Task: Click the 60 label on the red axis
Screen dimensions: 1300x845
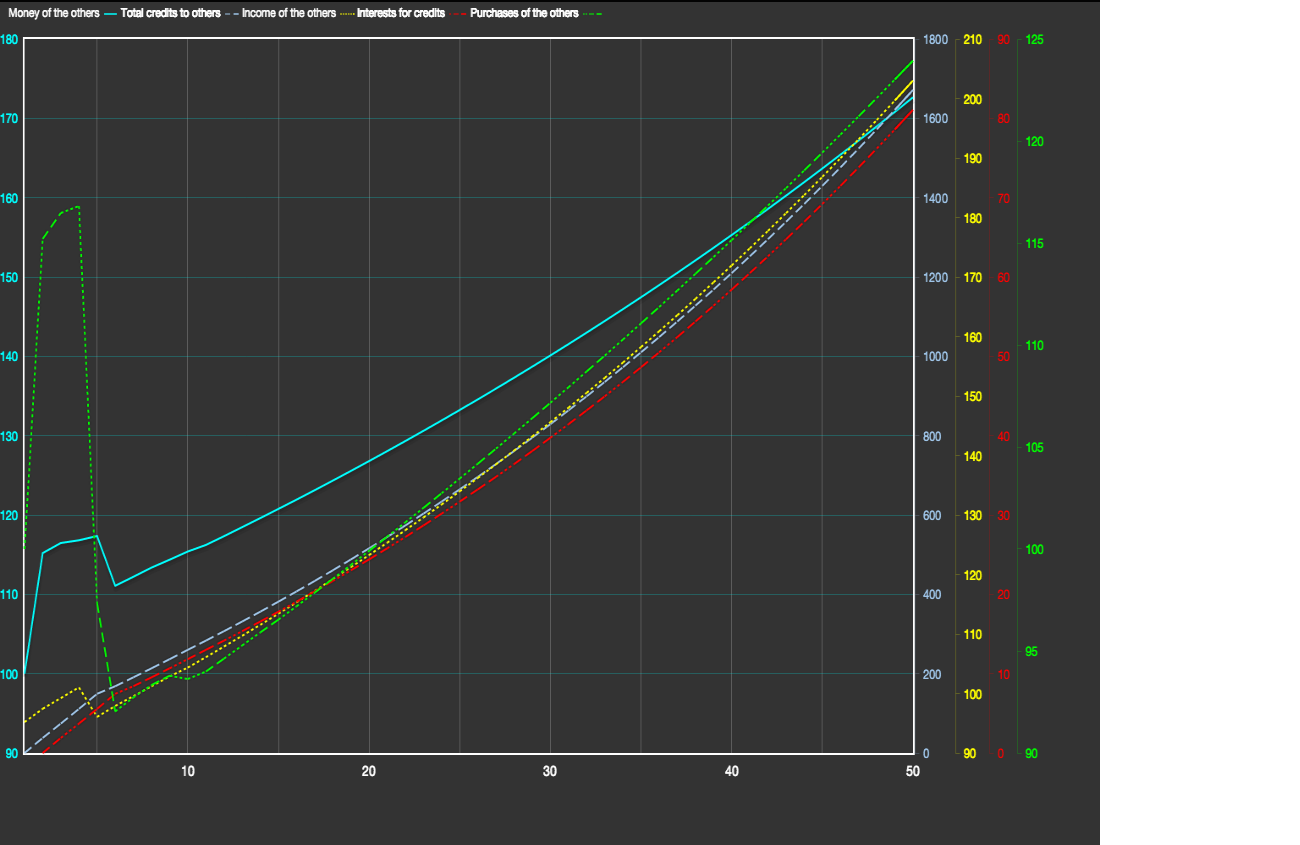Action: pyautogui.click(x=1003, y=277)
